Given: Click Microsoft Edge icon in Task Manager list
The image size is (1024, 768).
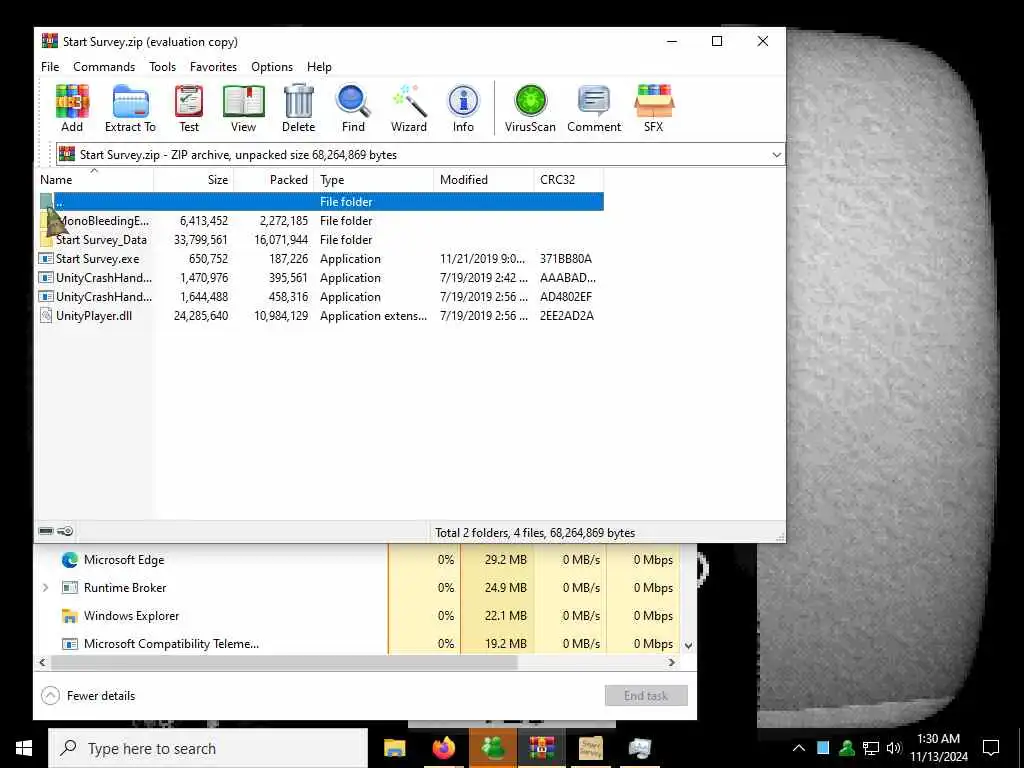Looking at the screenshot, I should click(x=70, y=560).
